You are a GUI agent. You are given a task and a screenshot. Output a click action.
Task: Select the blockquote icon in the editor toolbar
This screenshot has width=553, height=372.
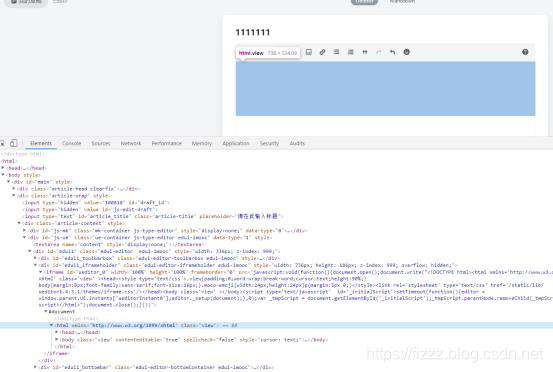pyautogui.click(x=365, y=52)
